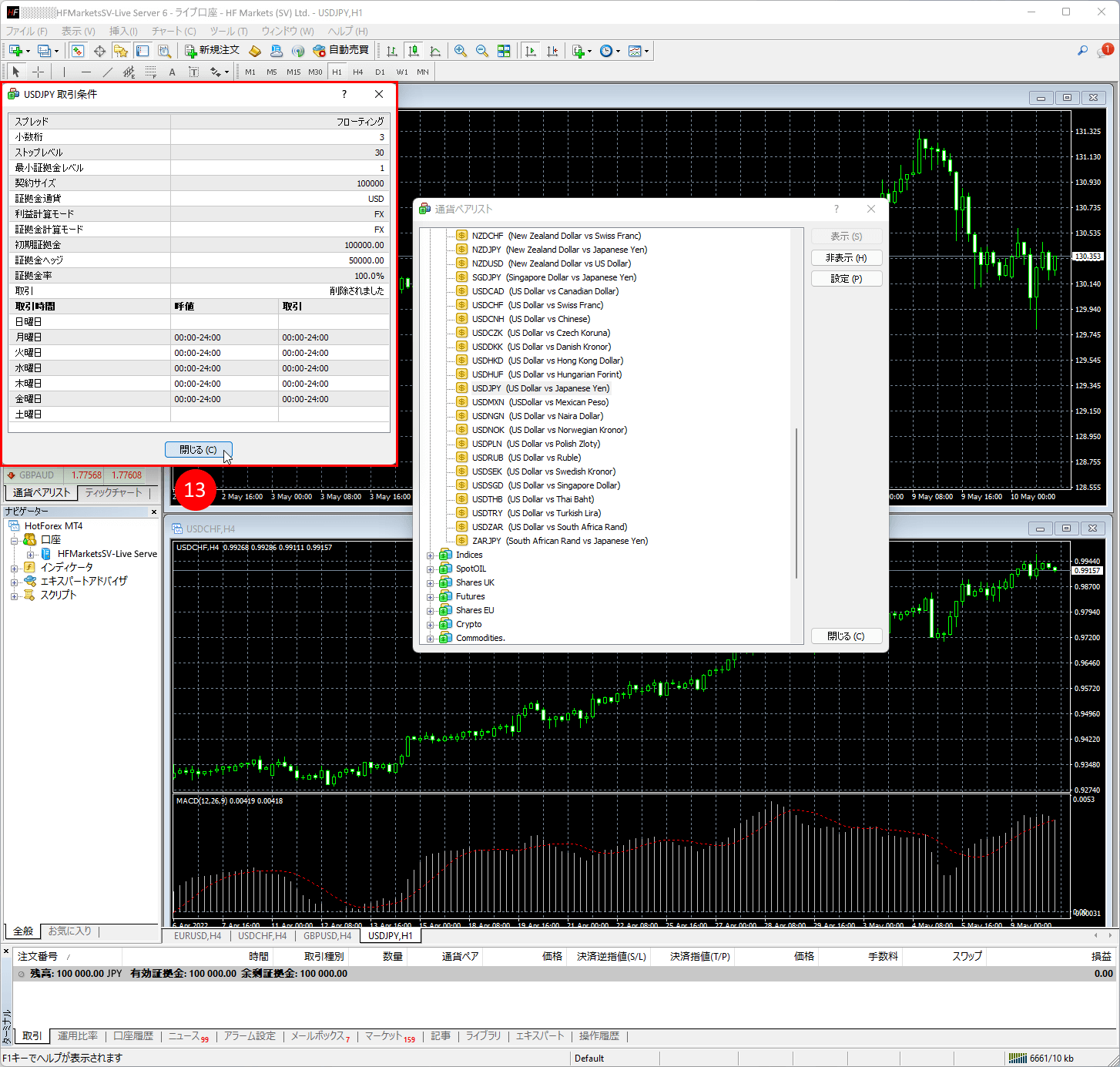Select the crosshair cursor tool
The image size is (1120, 1067).
[38, 72]
